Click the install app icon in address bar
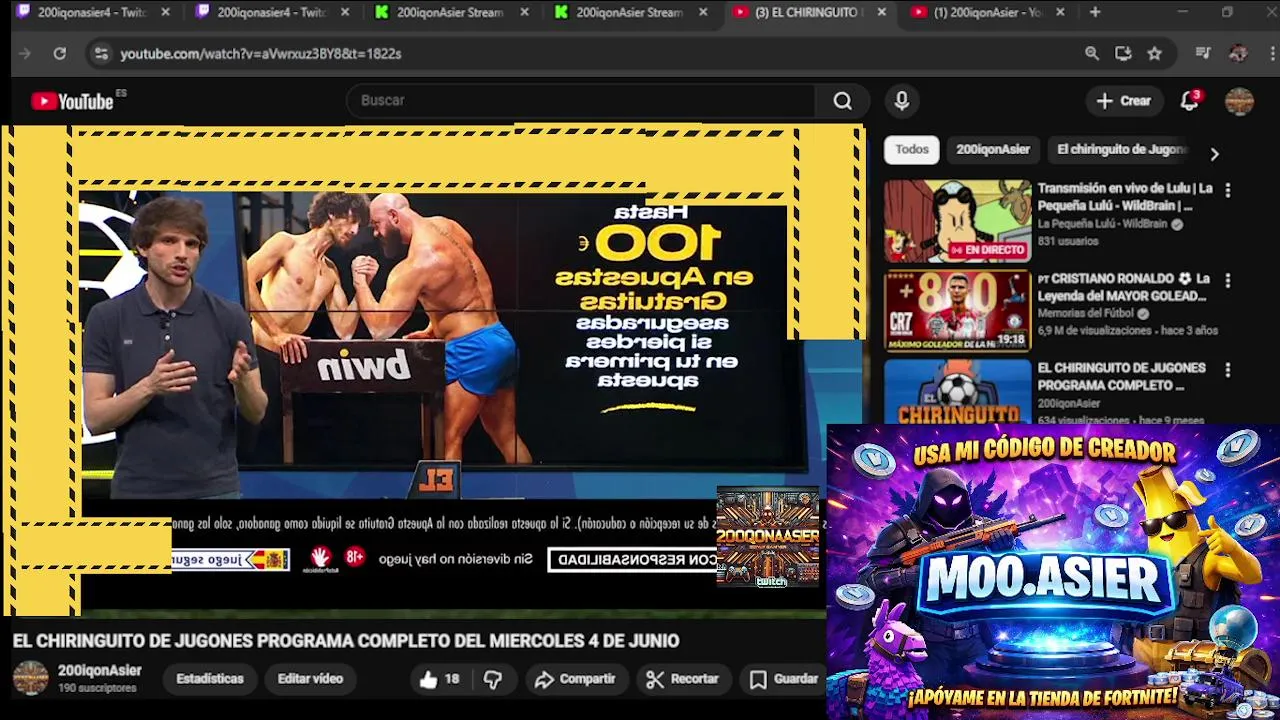Screen dimensions: 1280x720 click(1123, 53)
